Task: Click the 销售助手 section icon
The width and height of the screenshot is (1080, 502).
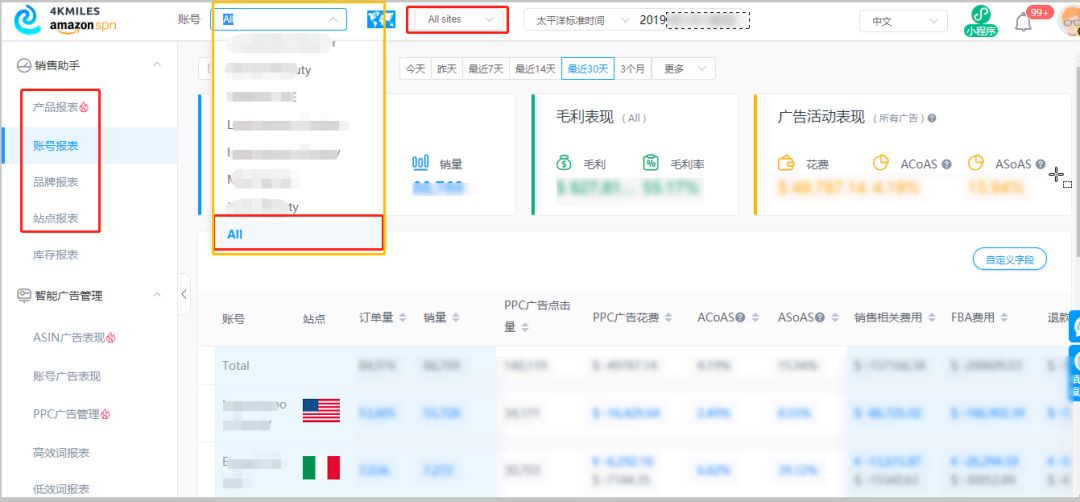Action: (23, 65)
